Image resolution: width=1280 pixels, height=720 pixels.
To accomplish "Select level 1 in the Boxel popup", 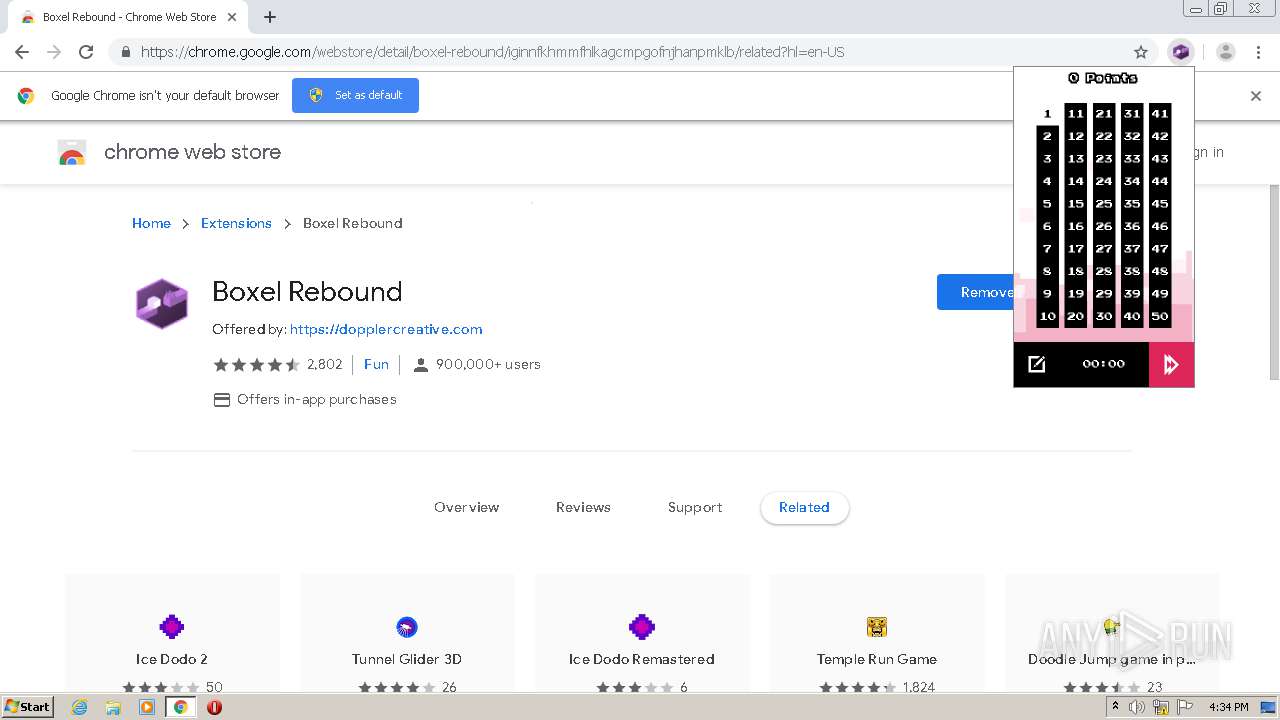I will pyautogui.click(x=1047, y=114).
